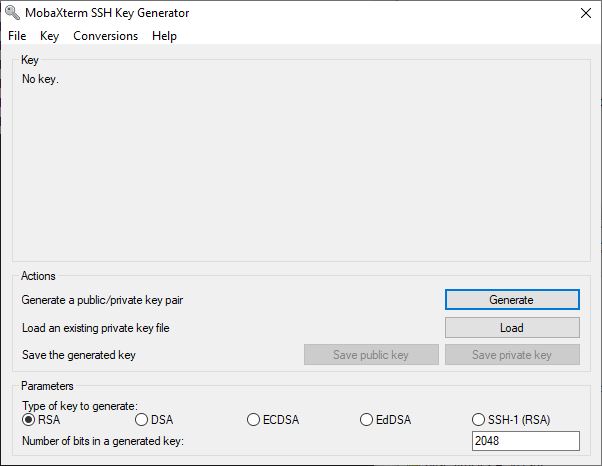The image size is (602, 466).
Task: Click the Save private key button
Action: click(x=512, y=355)
